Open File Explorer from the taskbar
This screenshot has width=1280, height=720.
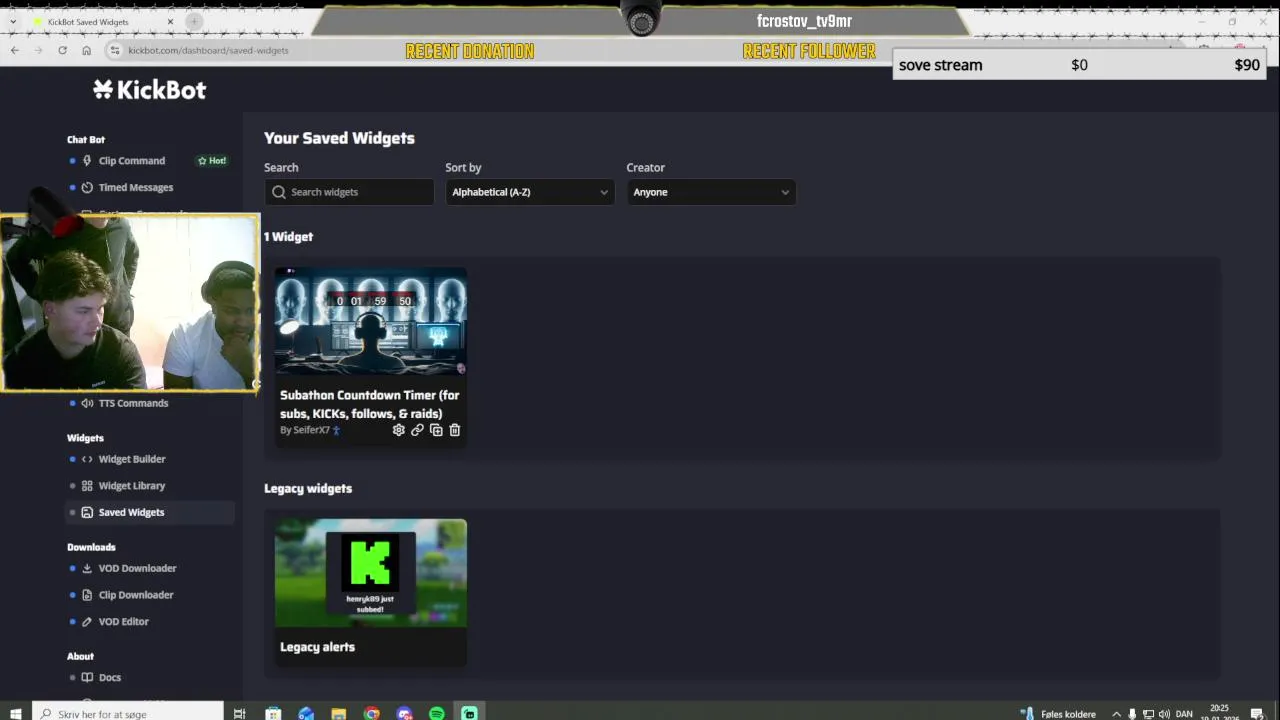click(339, 713)
